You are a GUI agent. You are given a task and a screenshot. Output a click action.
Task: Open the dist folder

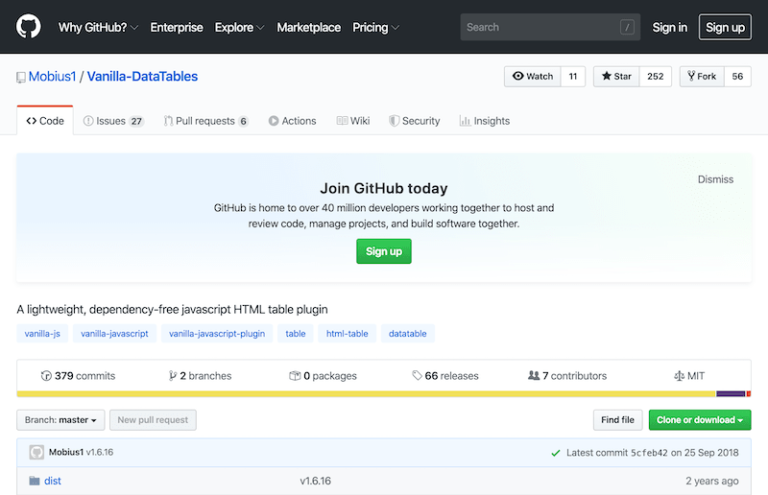[52, 481]
